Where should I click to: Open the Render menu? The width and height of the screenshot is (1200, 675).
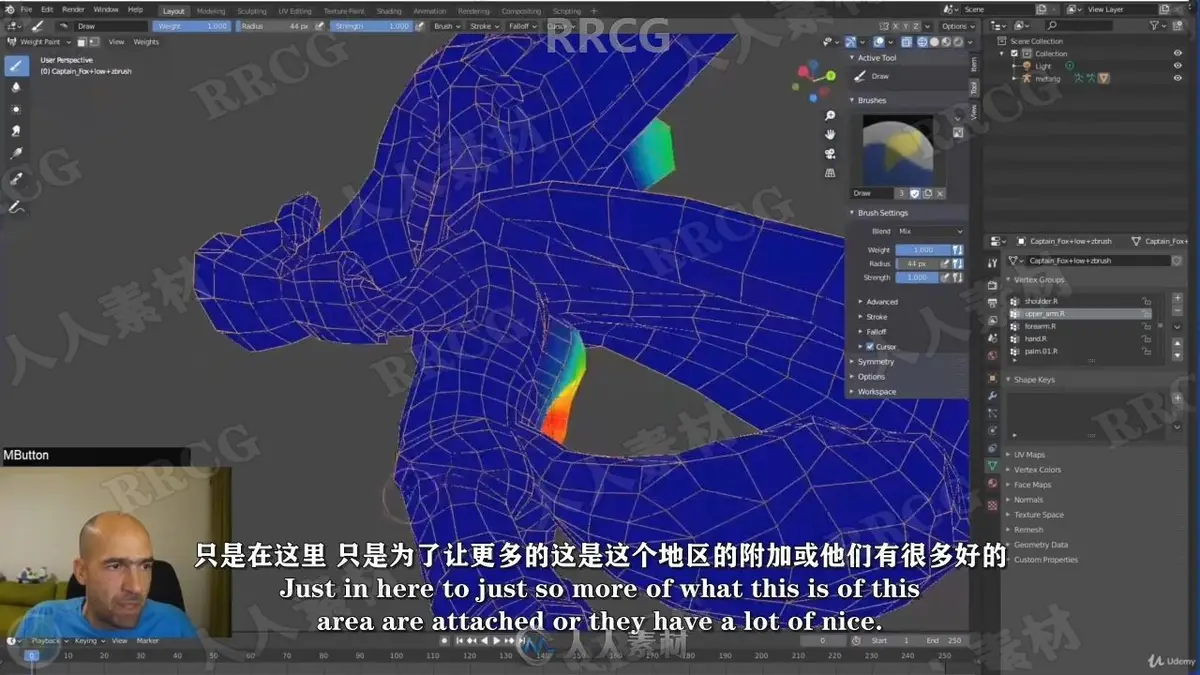[x=73, y=9]
